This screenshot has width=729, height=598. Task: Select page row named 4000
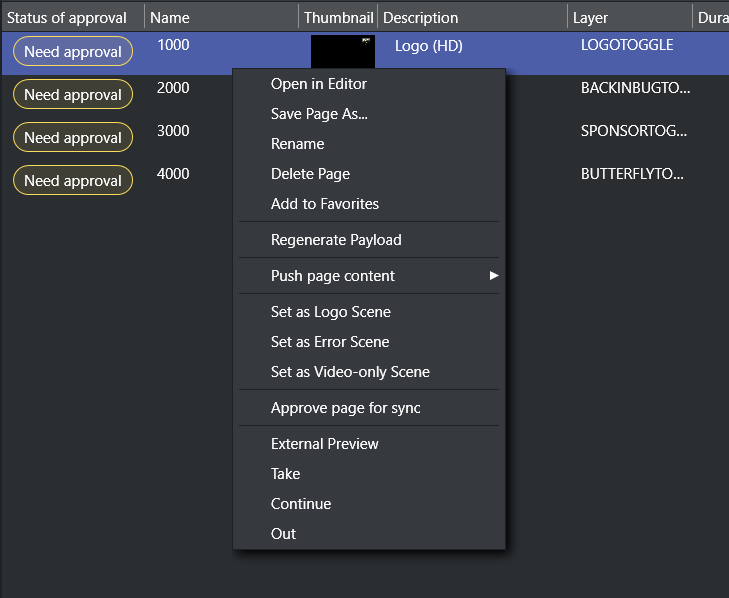click(173, 174)
